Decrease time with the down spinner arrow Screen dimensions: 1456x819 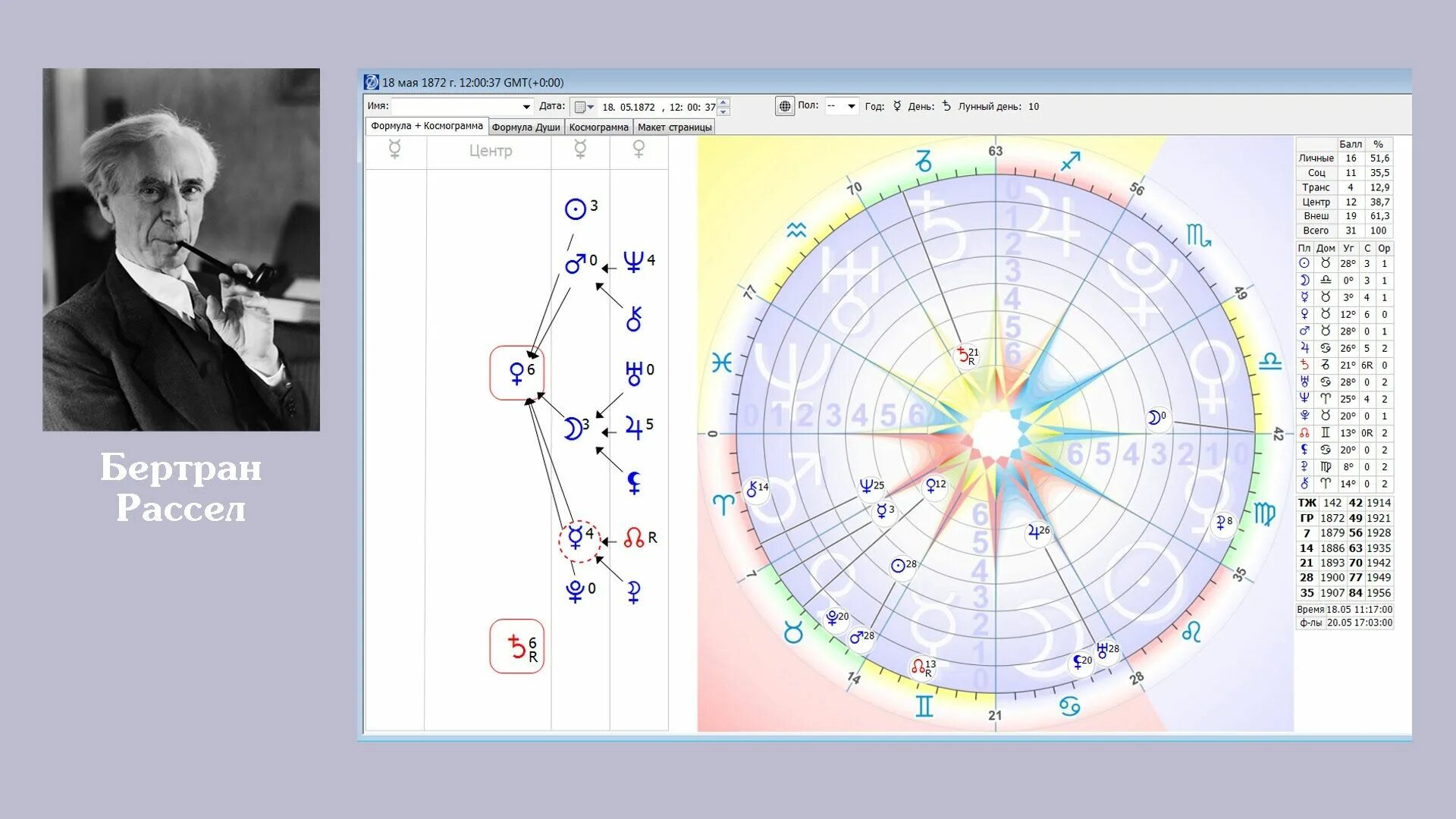coord(724,111)
